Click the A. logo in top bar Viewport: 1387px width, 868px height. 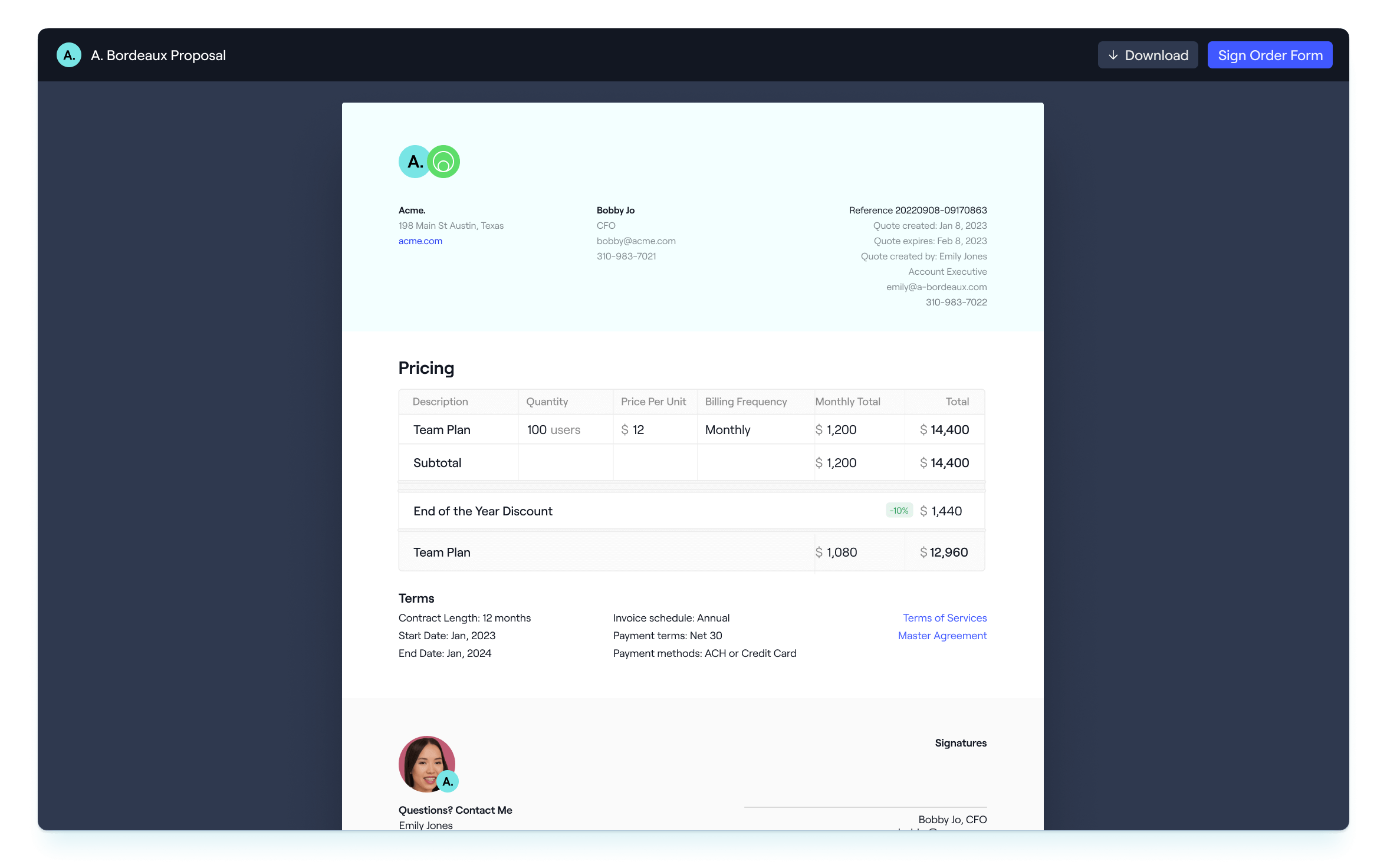69,55
